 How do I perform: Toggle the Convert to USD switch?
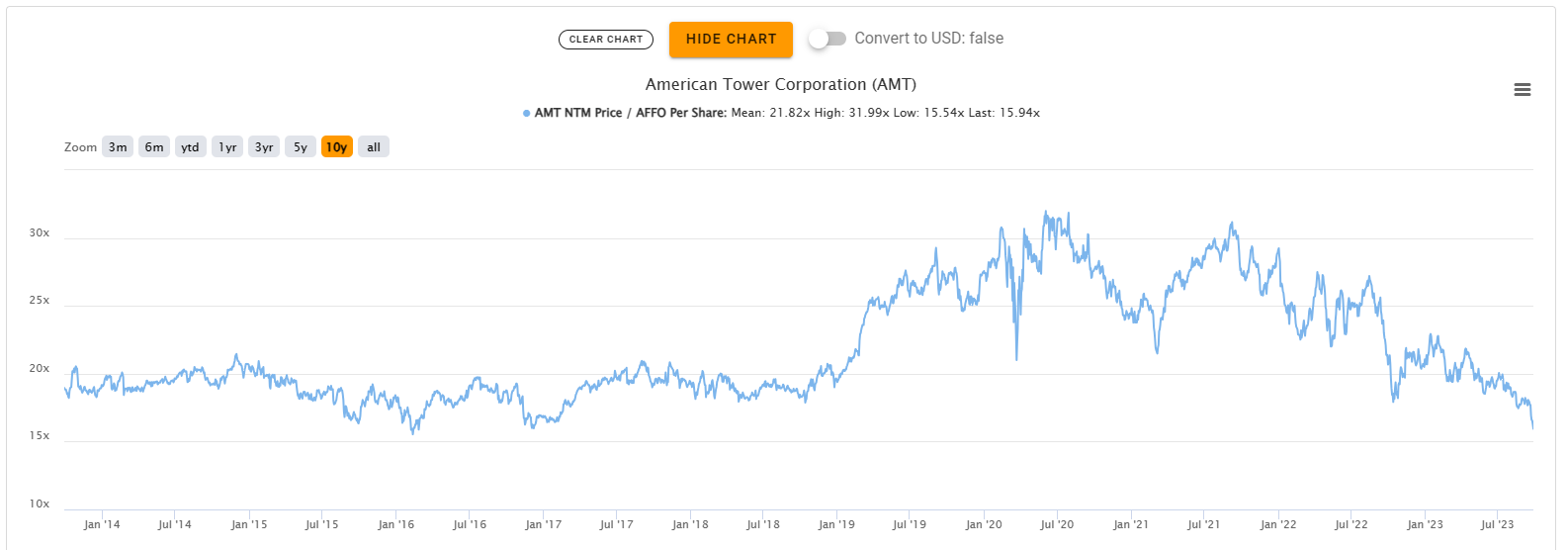(x=828, y=39)
